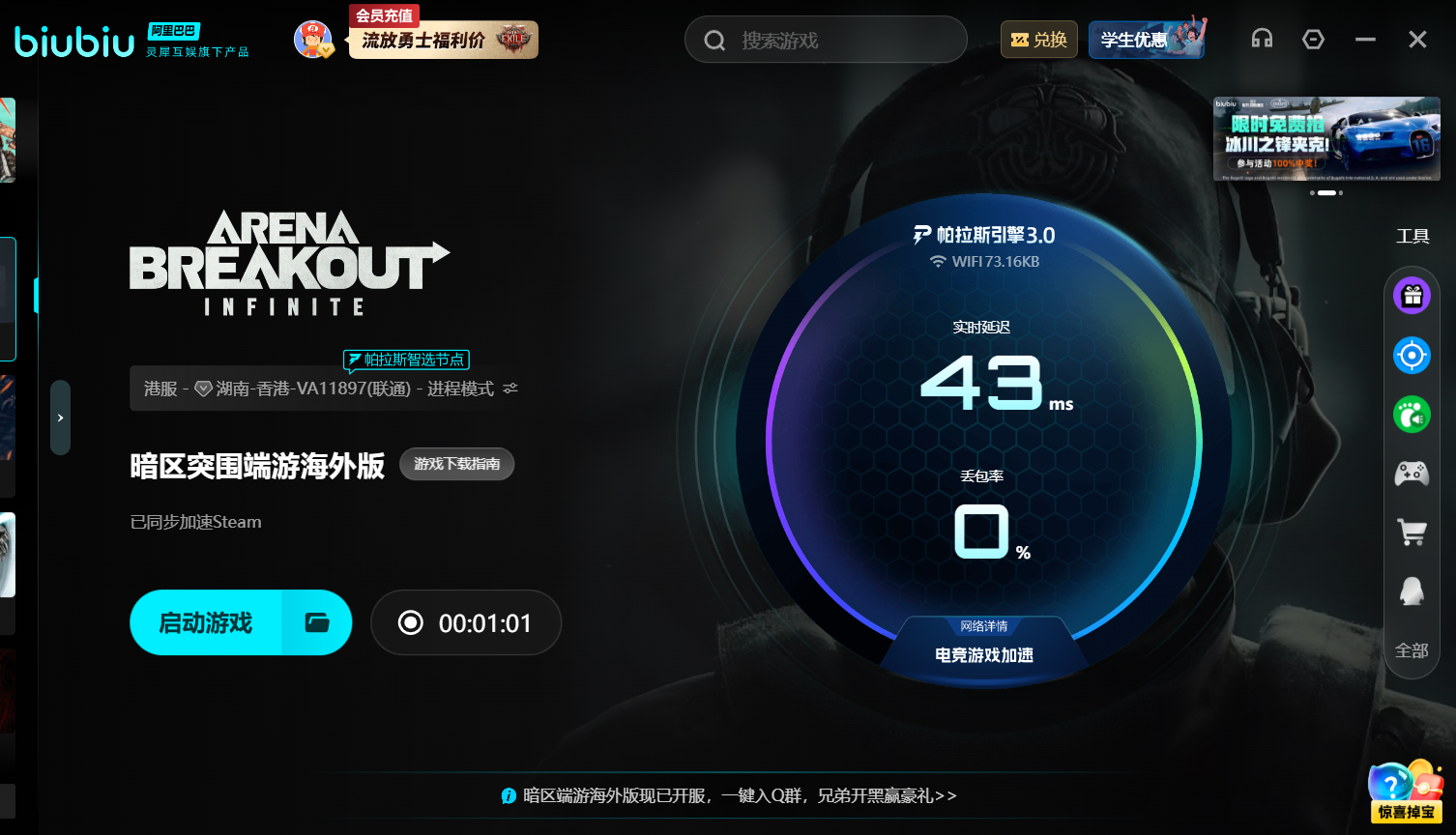Open the hexagon settings icon
Image resolution: width=1456 pixels, height=835 pixels.
(1313, 39)
